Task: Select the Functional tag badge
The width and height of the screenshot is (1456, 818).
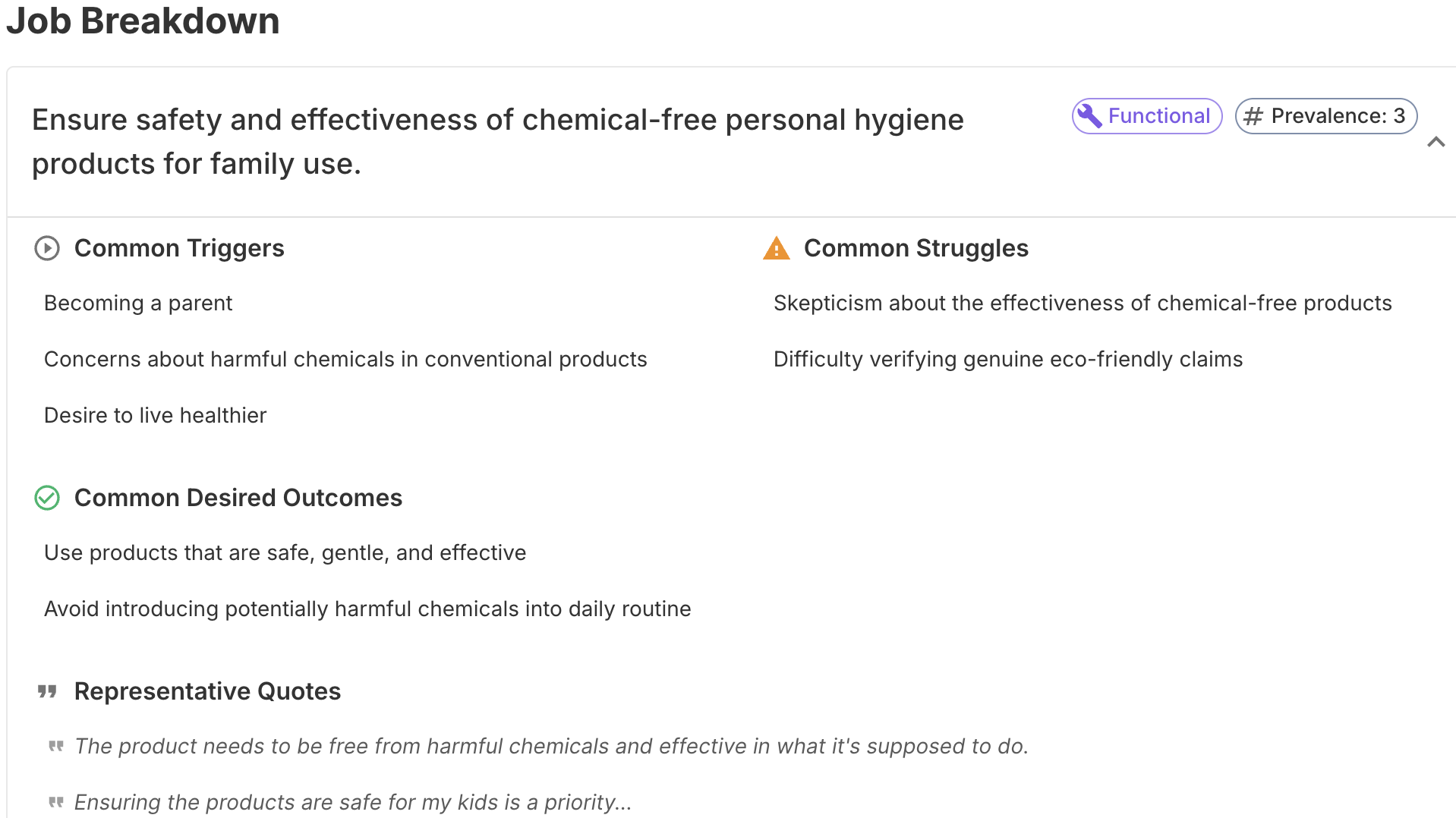Action: tap(1146, 116)
